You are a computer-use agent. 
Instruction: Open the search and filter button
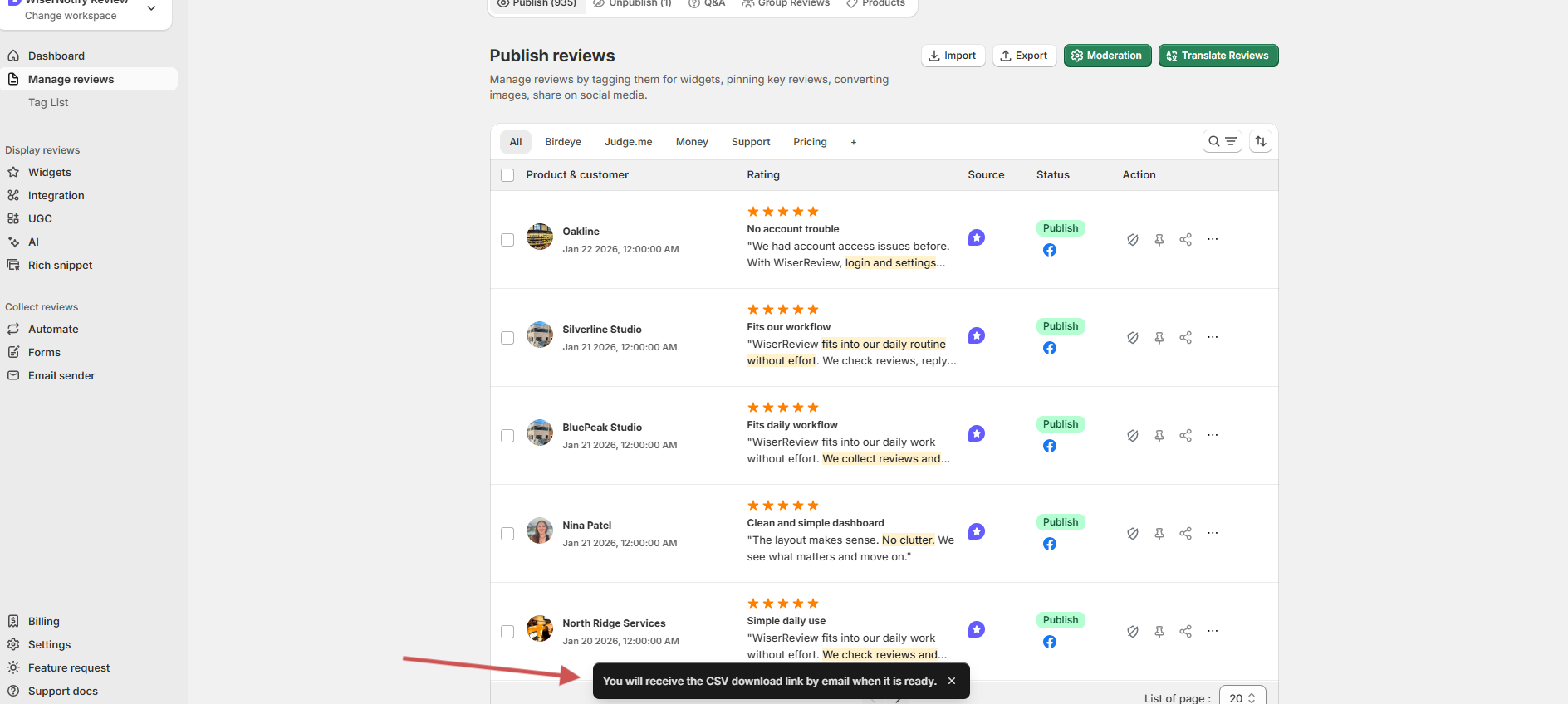(x=1222, y=142)
